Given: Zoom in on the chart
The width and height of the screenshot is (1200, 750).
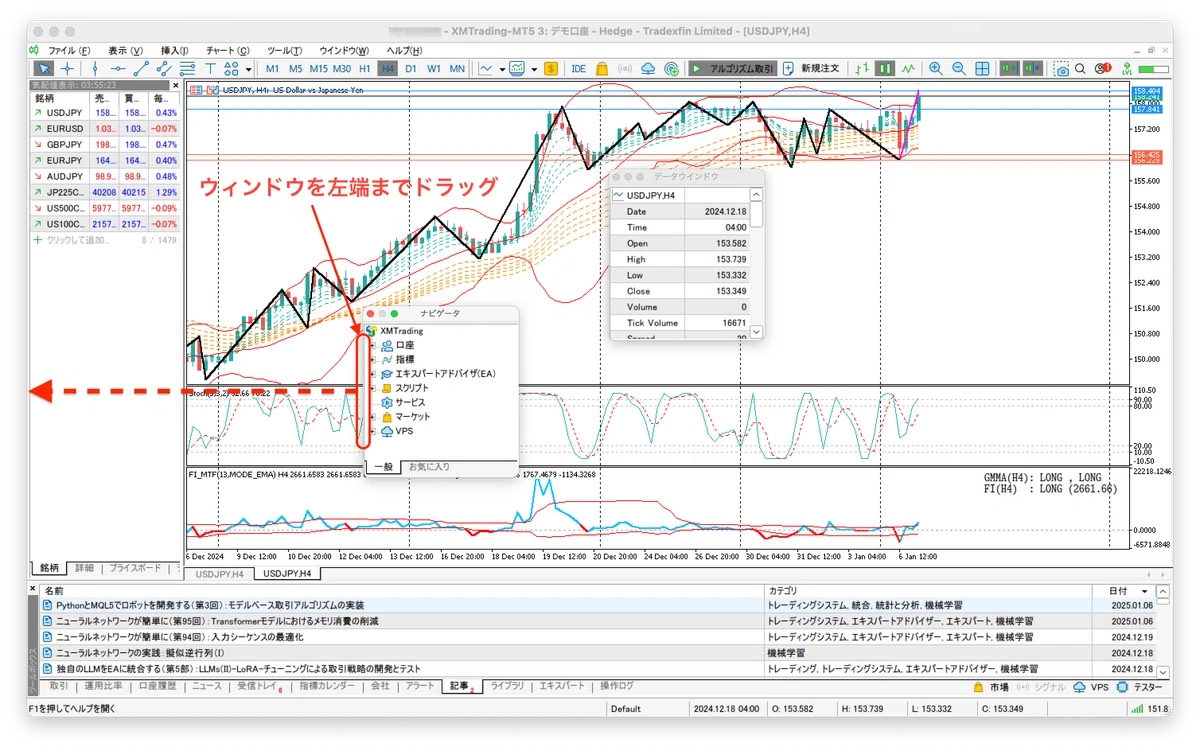Looking at the screenshot, I should point(935,69).
